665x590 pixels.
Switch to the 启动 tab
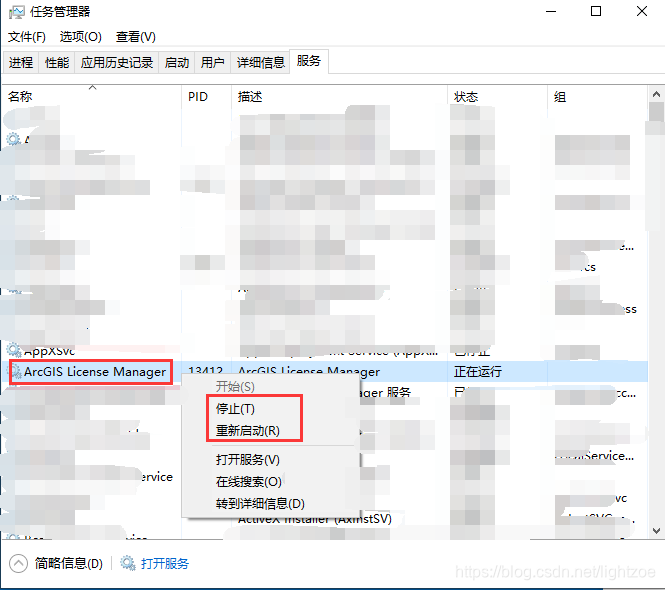pos(177,63)
